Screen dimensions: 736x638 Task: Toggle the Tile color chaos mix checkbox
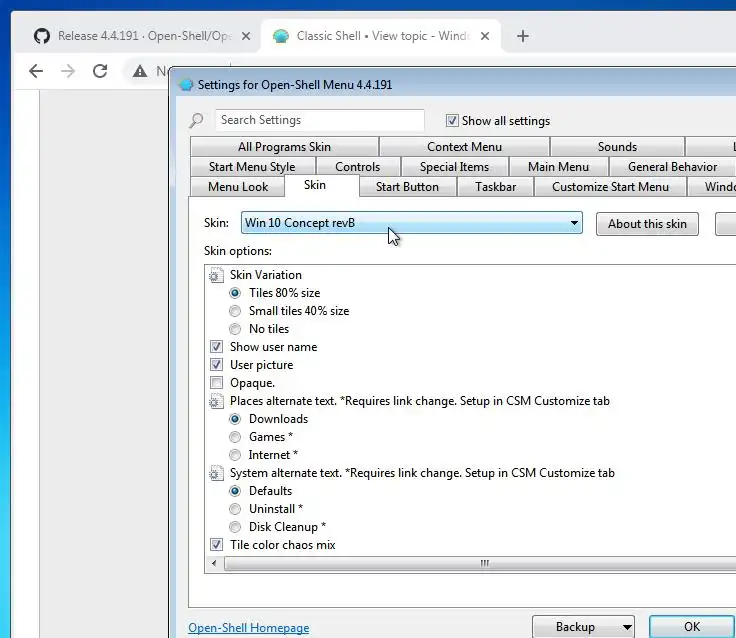click(x=216, y=545)
